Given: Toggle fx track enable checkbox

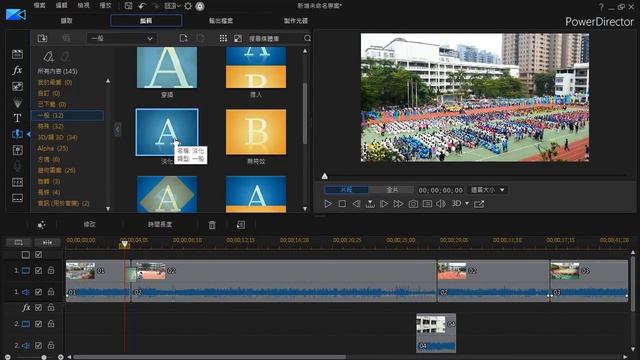Looking at the screenshot, I should (38, 307).
